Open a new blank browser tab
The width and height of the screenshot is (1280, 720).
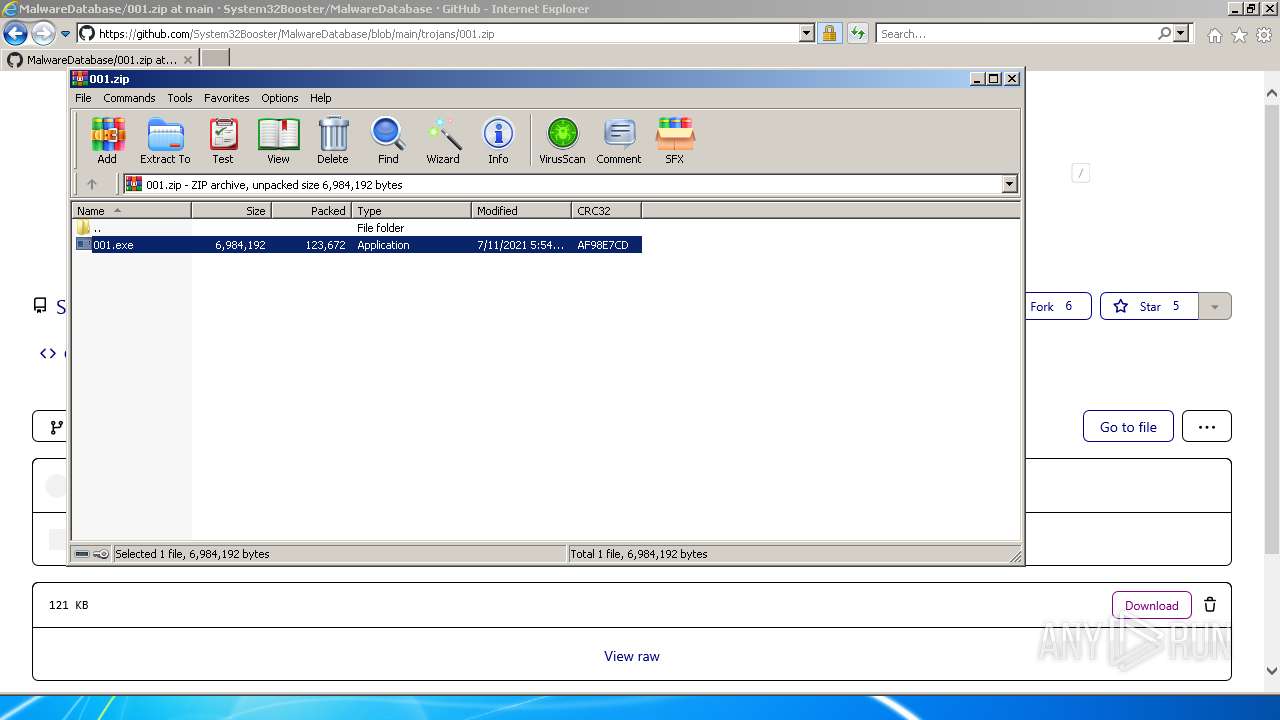click(x=215, y=60)
